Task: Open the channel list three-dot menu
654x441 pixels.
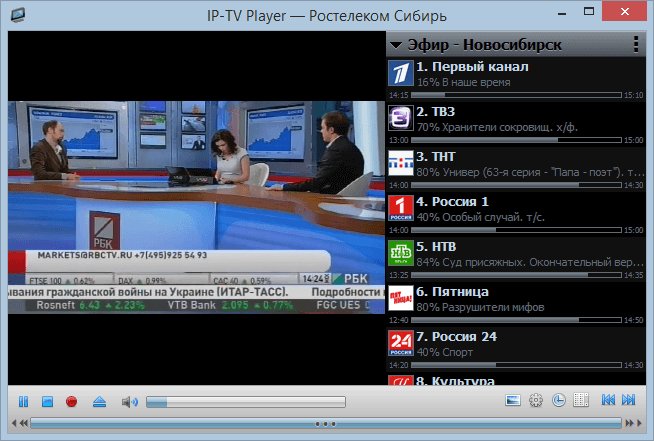Action: [636, 44]
